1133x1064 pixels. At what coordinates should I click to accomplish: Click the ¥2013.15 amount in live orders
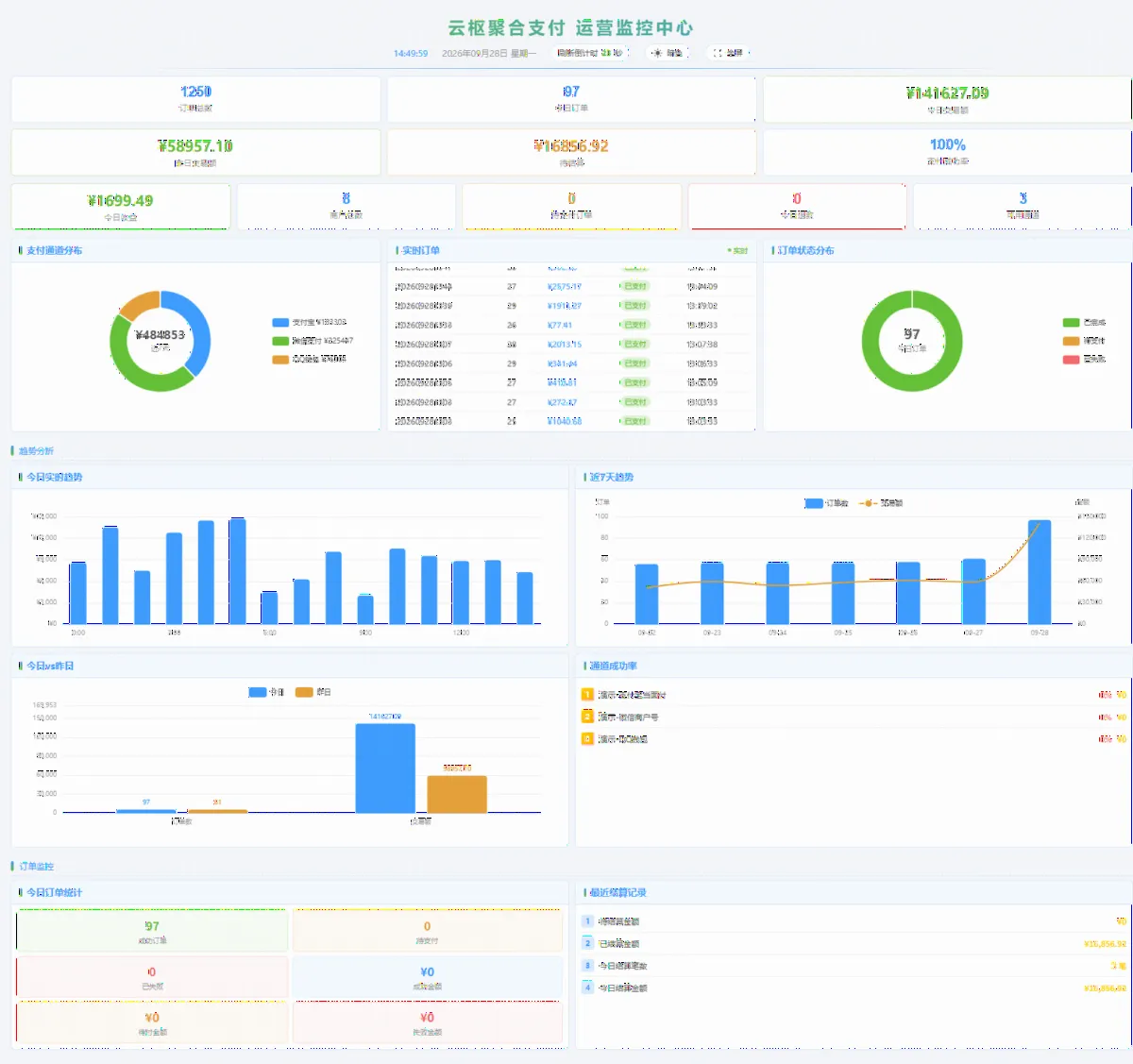(x=565, y=345)
